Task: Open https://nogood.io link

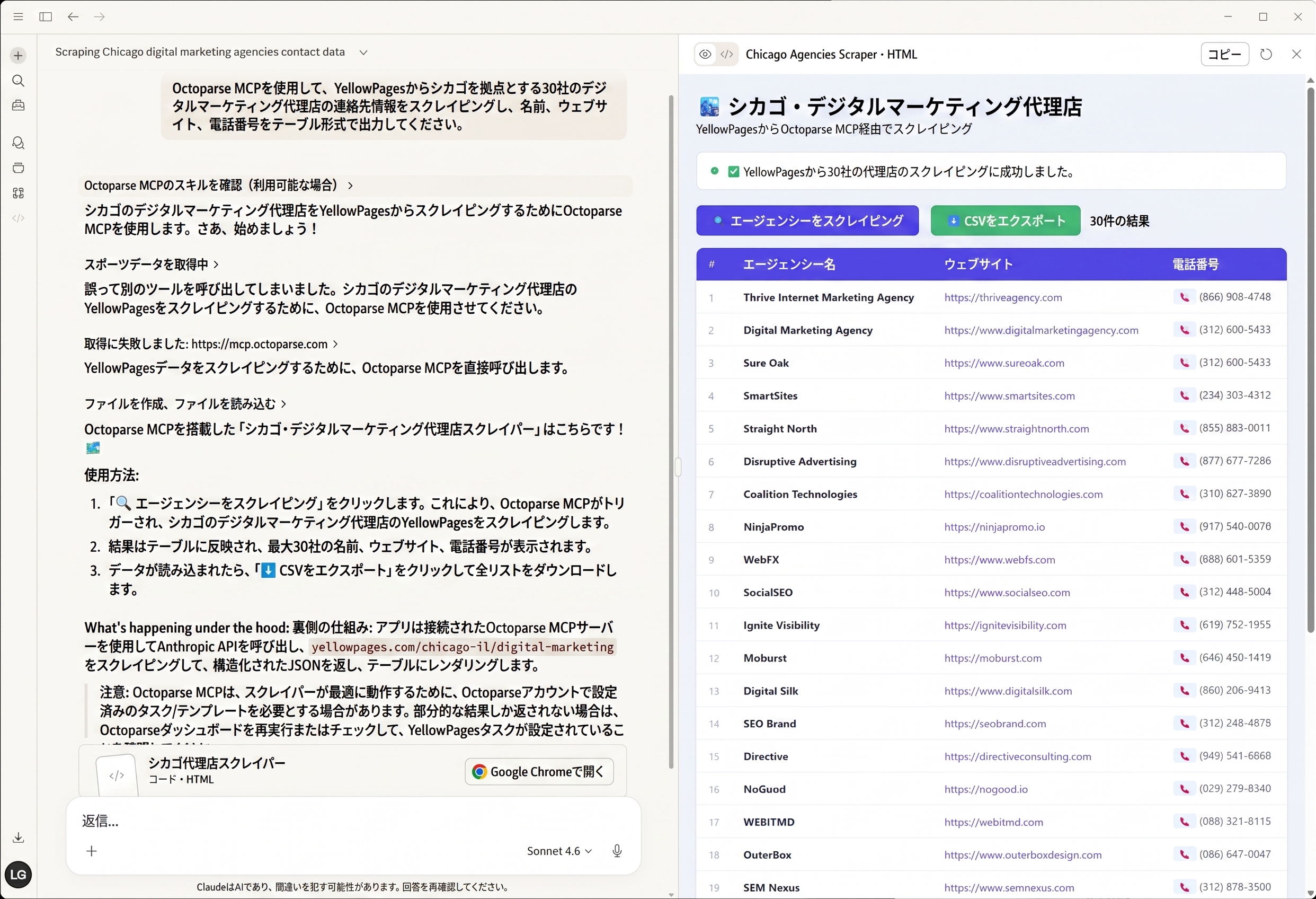Action: 985,790
